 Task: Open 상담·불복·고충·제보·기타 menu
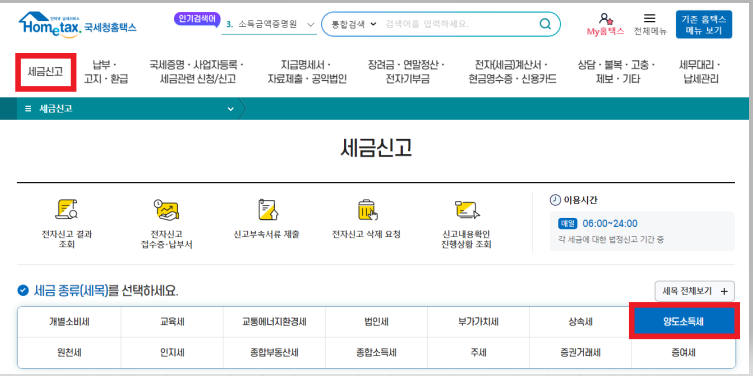[x=617, y=72]
